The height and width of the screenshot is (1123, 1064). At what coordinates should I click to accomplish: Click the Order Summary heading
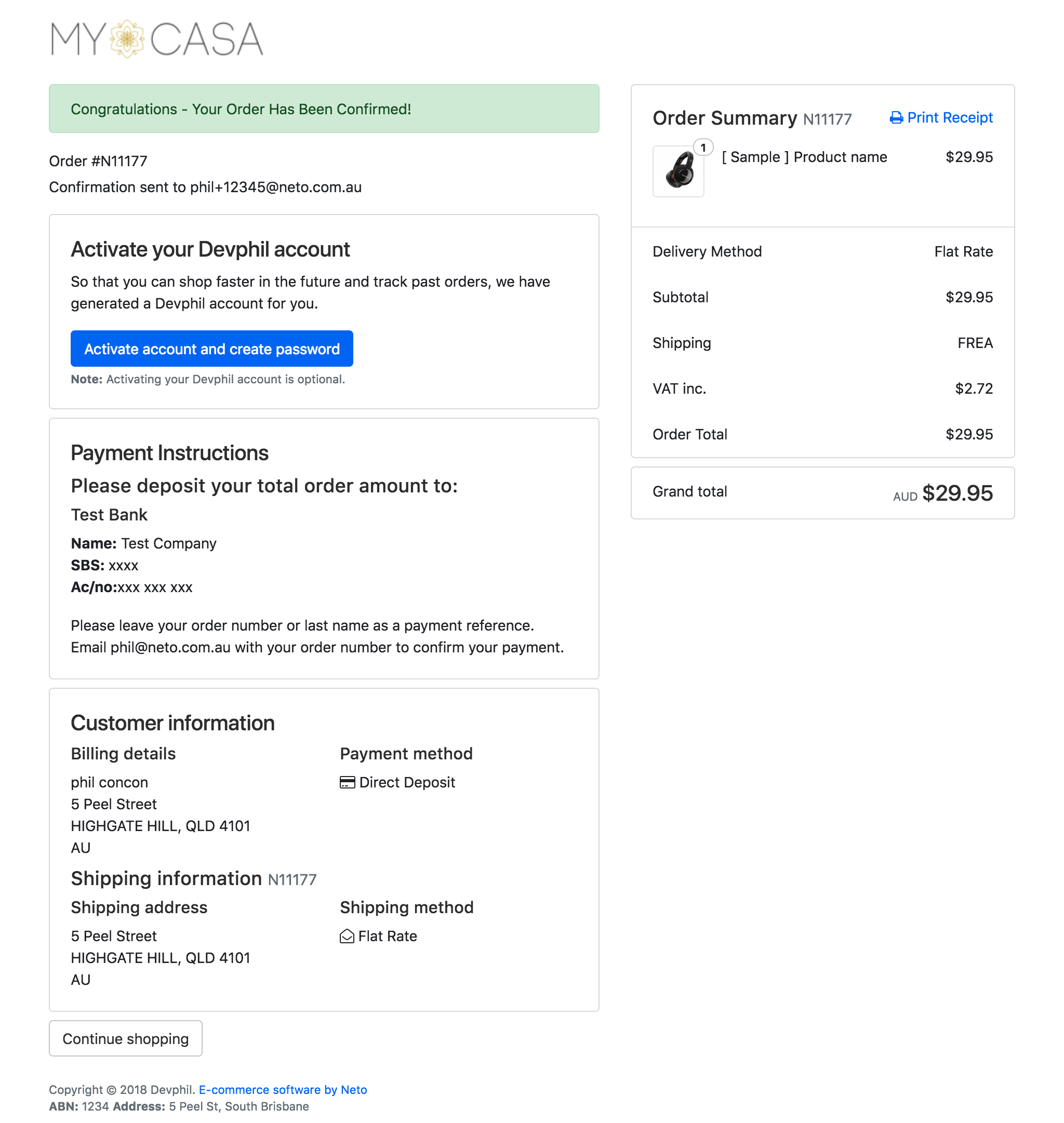coord(724,118)
